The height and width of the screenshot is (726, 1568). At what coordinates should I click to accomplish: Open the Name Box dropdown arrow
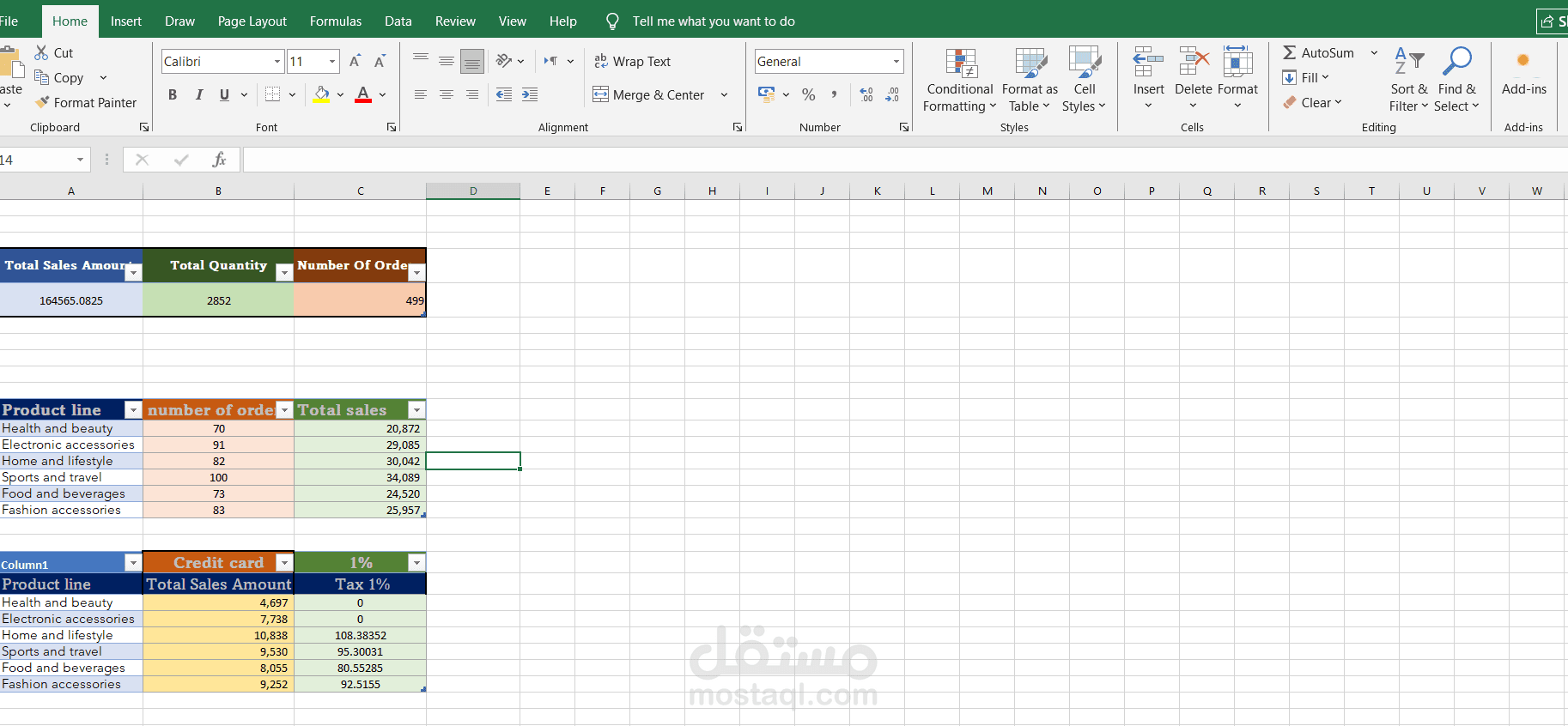tap(80, 160)
